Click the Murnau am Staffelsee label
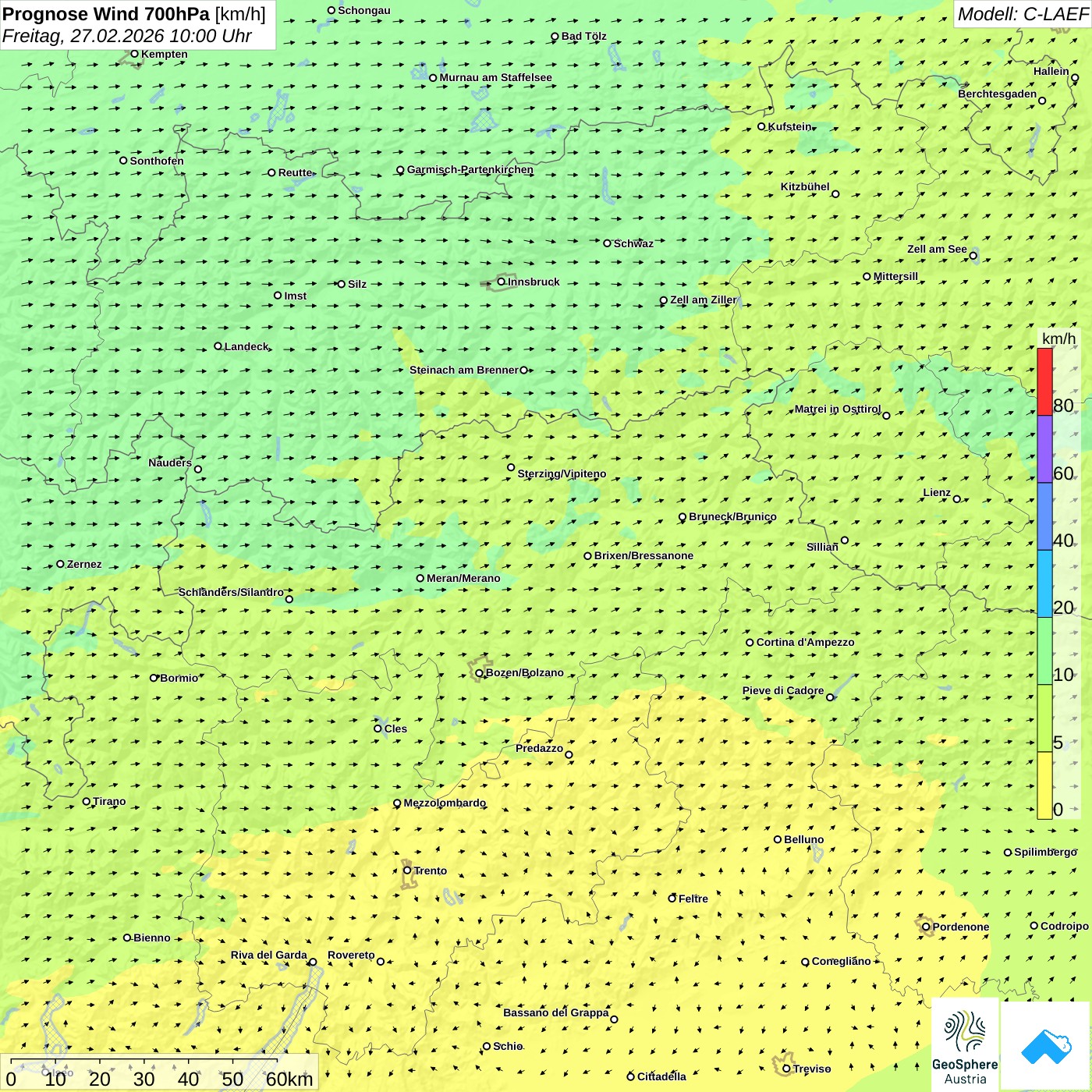Viewport: 1092px width, 1092px height. coord(495,77)
